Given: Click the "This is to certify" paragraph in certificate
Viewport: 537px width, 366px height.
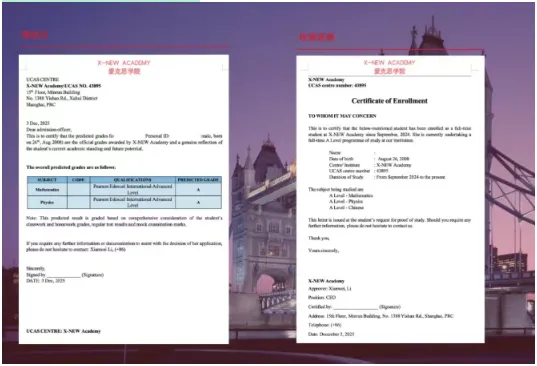Looking at the screenshot, I should click(389, 134).
